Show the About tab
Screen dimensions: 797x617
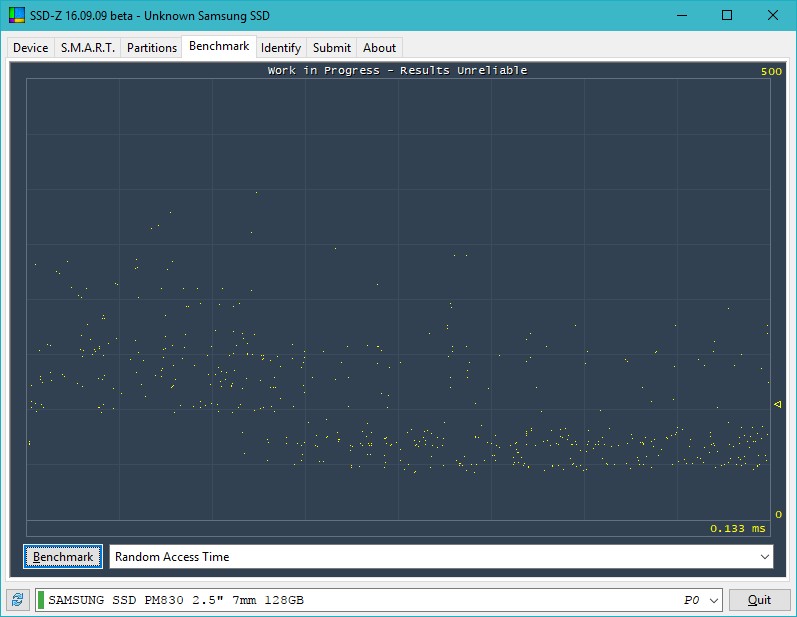click(x=379, y=48)
